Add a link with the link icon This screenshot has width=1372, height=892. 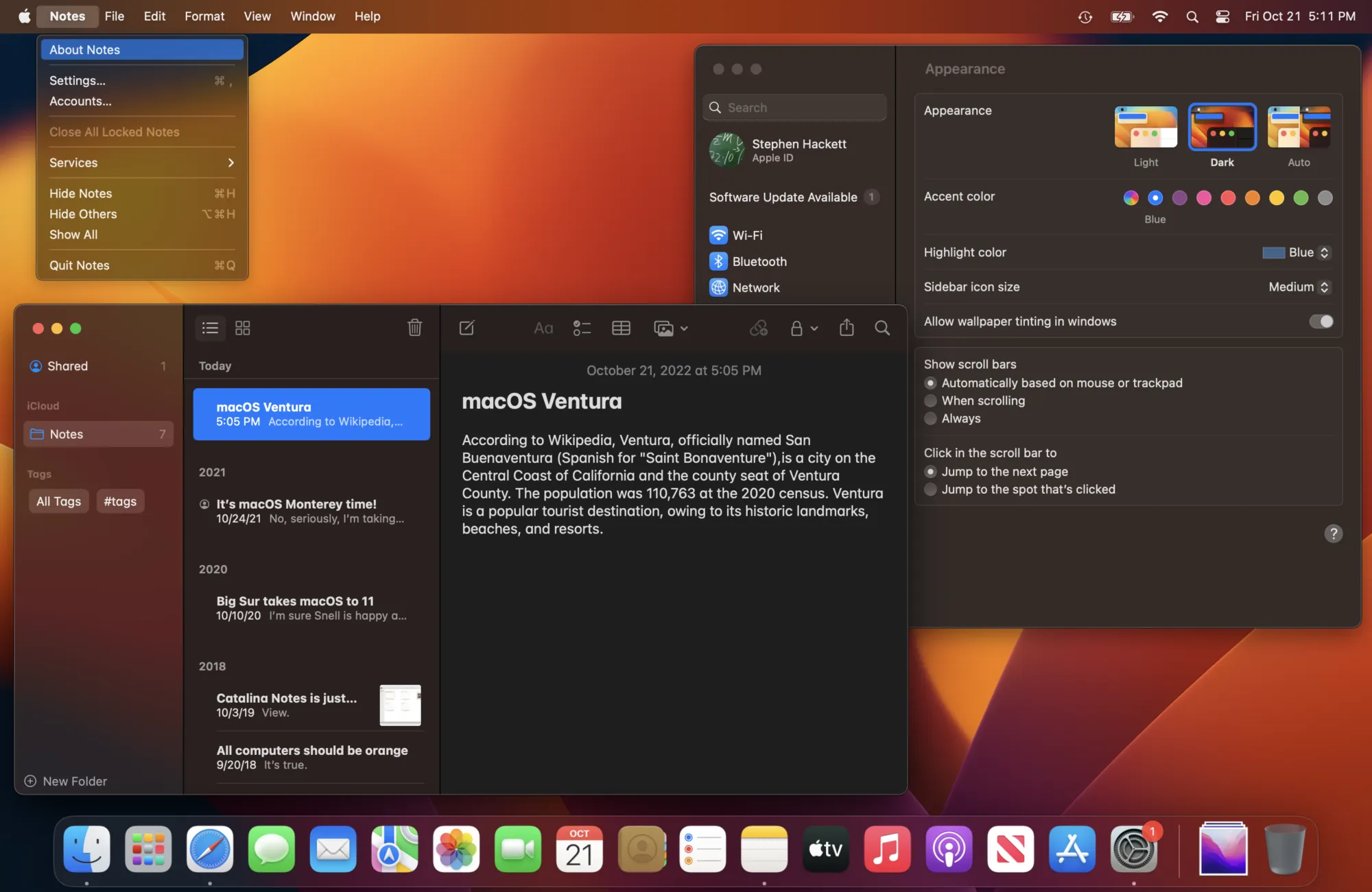tap(759, 328)
